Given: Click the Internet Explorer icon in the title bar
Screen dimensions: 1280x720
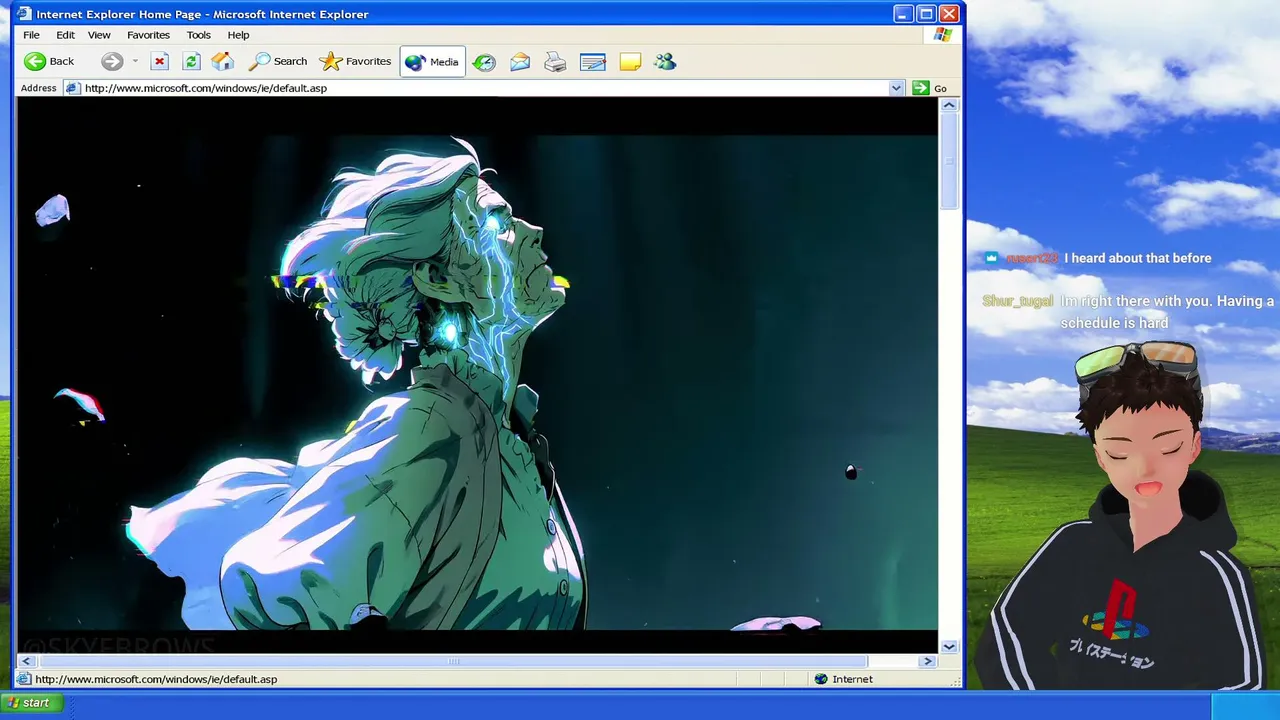Looking at the screenshot, I should click(x=24, y=14).
